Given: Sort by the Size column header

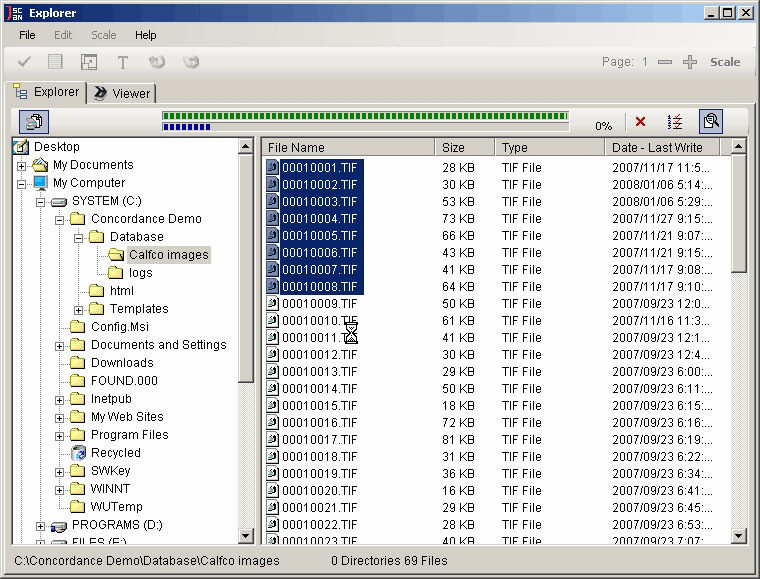Looking at the screenshot, I should click(x=465, y=147).
